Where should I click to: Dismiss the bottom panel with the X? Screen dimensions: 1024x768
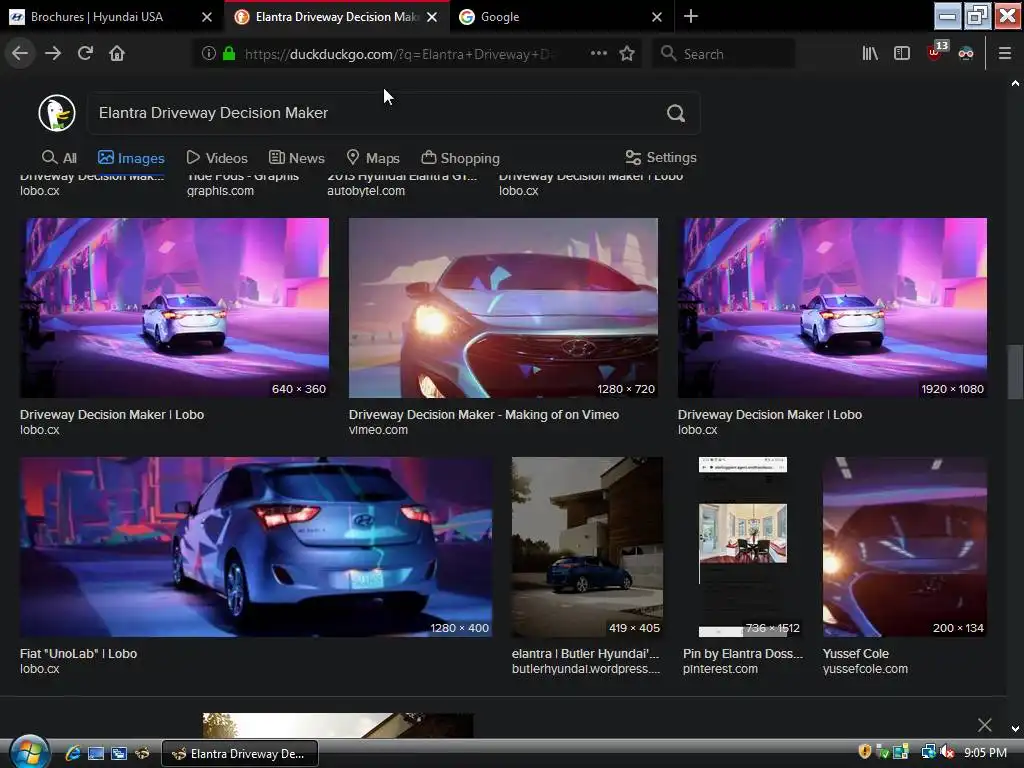coord(985,725)
